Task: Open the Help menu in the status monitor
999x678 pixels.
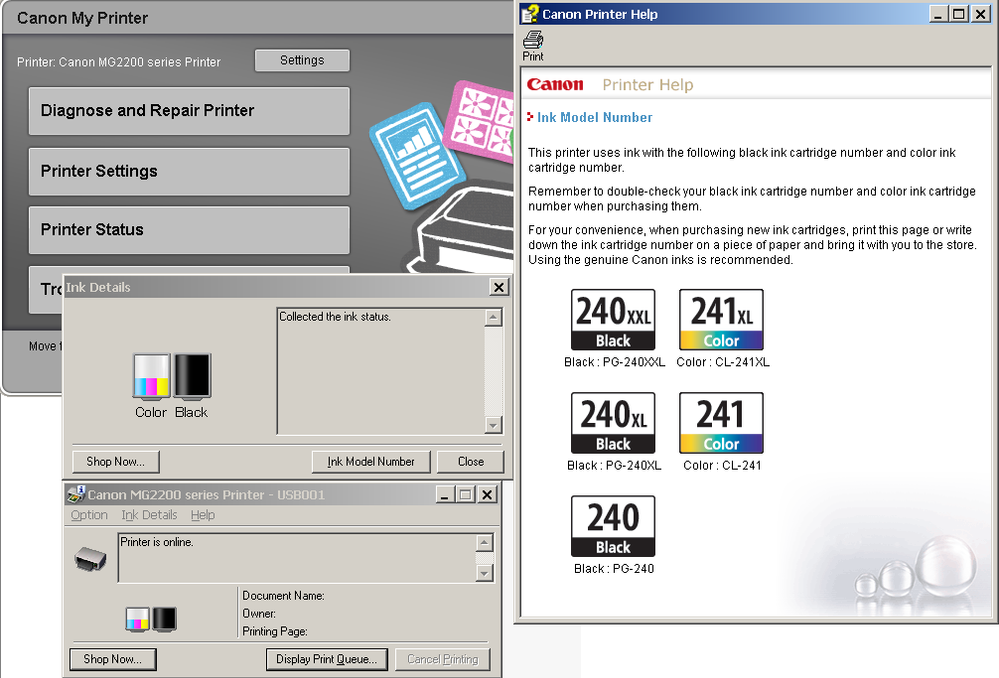Action: click(203, 514)
